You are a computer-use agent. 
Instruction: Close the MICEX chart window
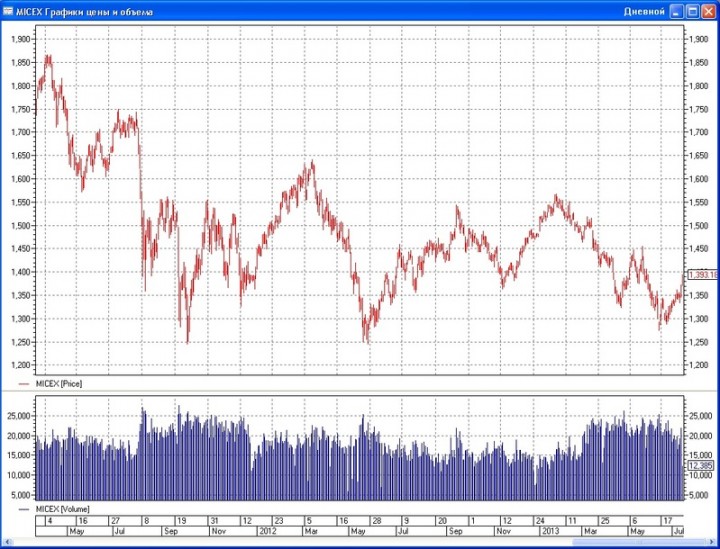point(709,11)
